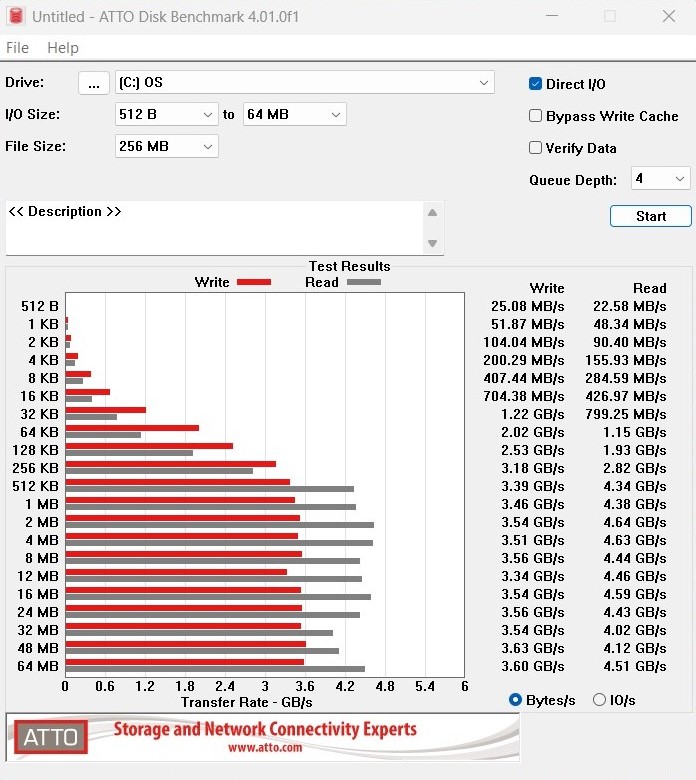Image resolution: width=696 pixels, height=780 pixels.
Task: Click the Transfer Rate - GB/s axis label
Action: [247, 702]
